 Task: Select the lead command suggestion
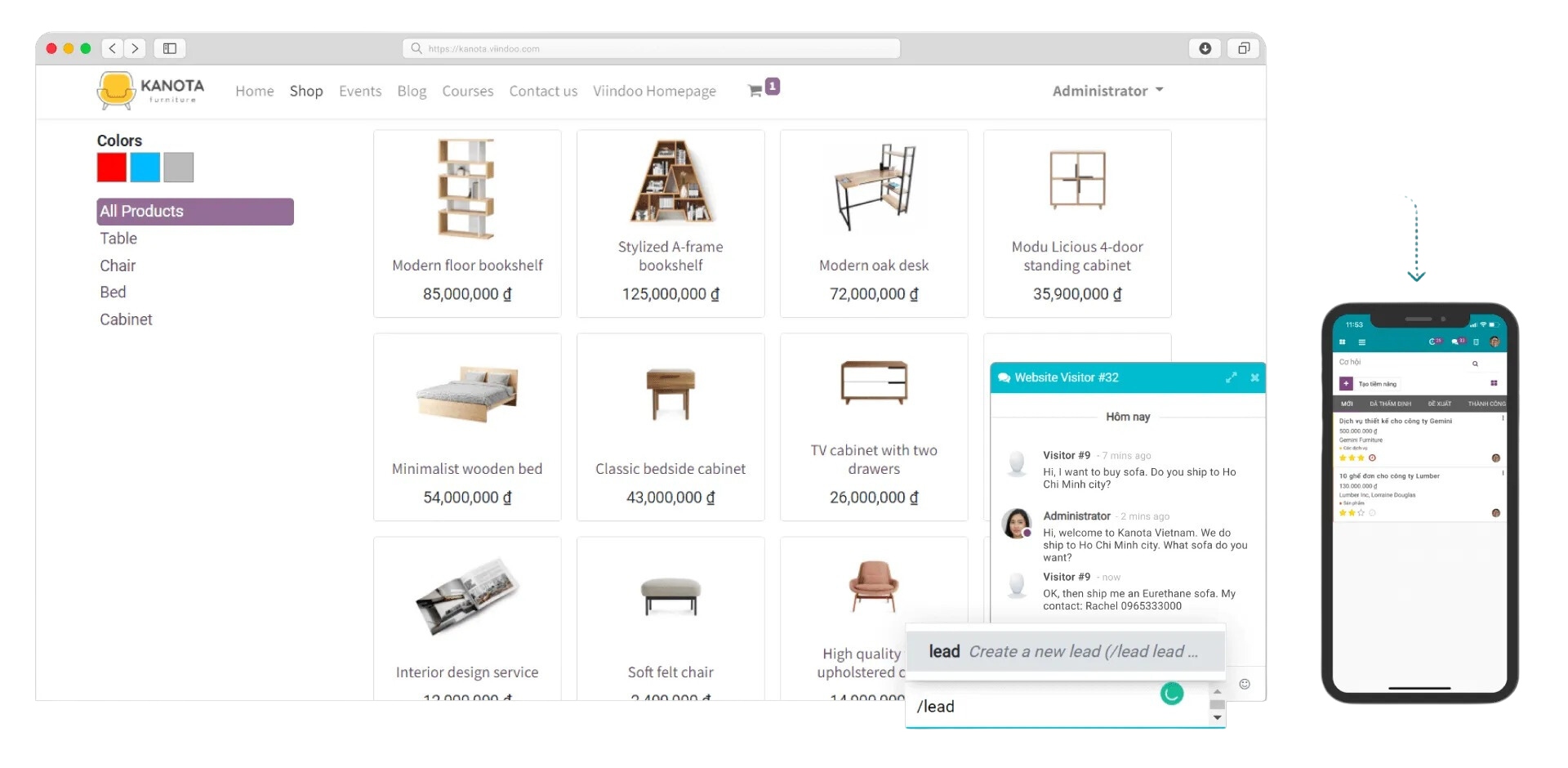[1065, 651]
